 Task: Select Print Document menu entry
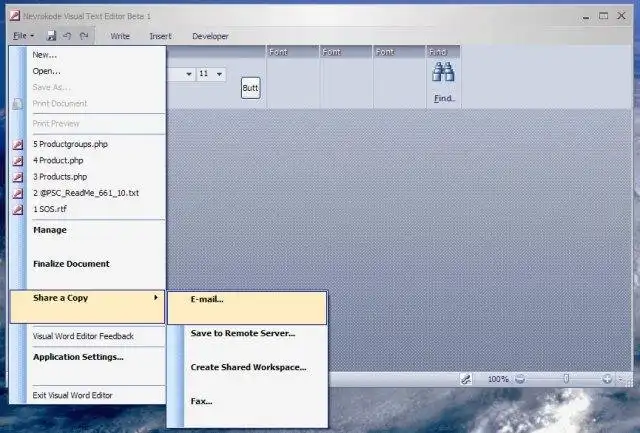96,104
